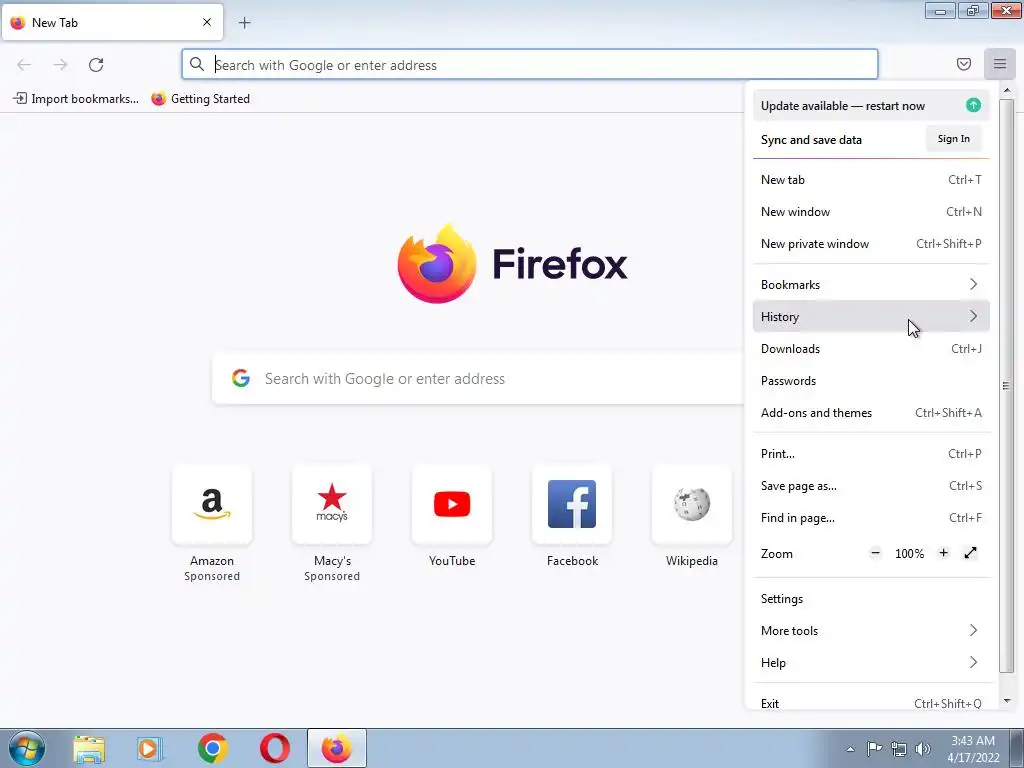Click the taskbar clock showing 3:43 AM

(x=973, y=748)
